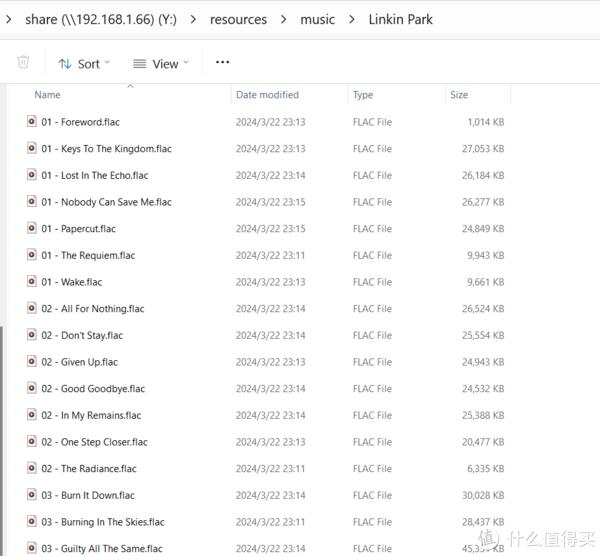Click date 2024/3/22 23:15 of Papercut row

271,229
